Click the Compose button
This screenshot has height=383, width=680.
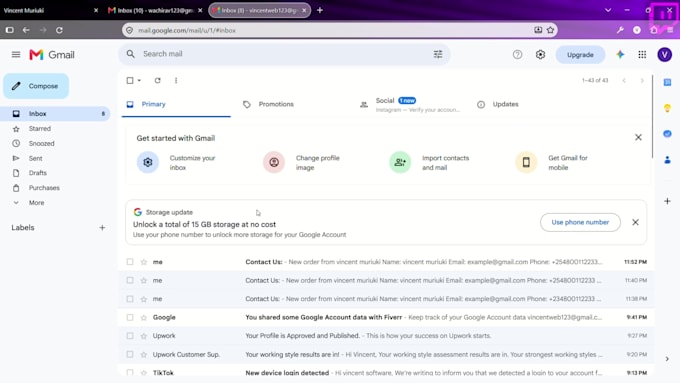point(36,86)
